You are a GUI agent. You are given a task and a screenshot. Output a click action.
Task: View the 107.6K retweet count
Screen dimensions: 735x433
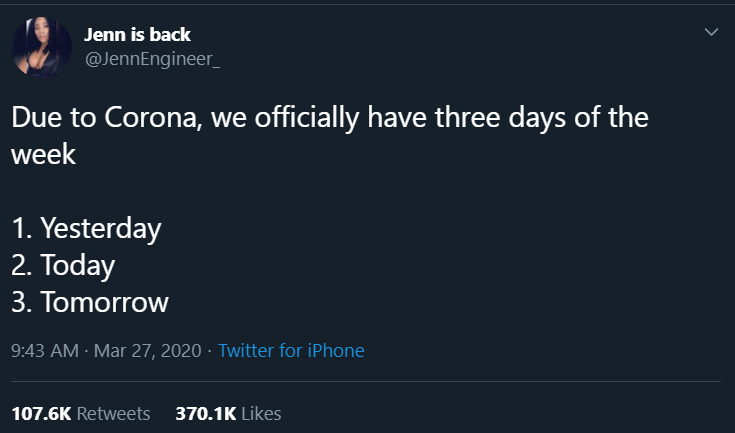[41, 413]
